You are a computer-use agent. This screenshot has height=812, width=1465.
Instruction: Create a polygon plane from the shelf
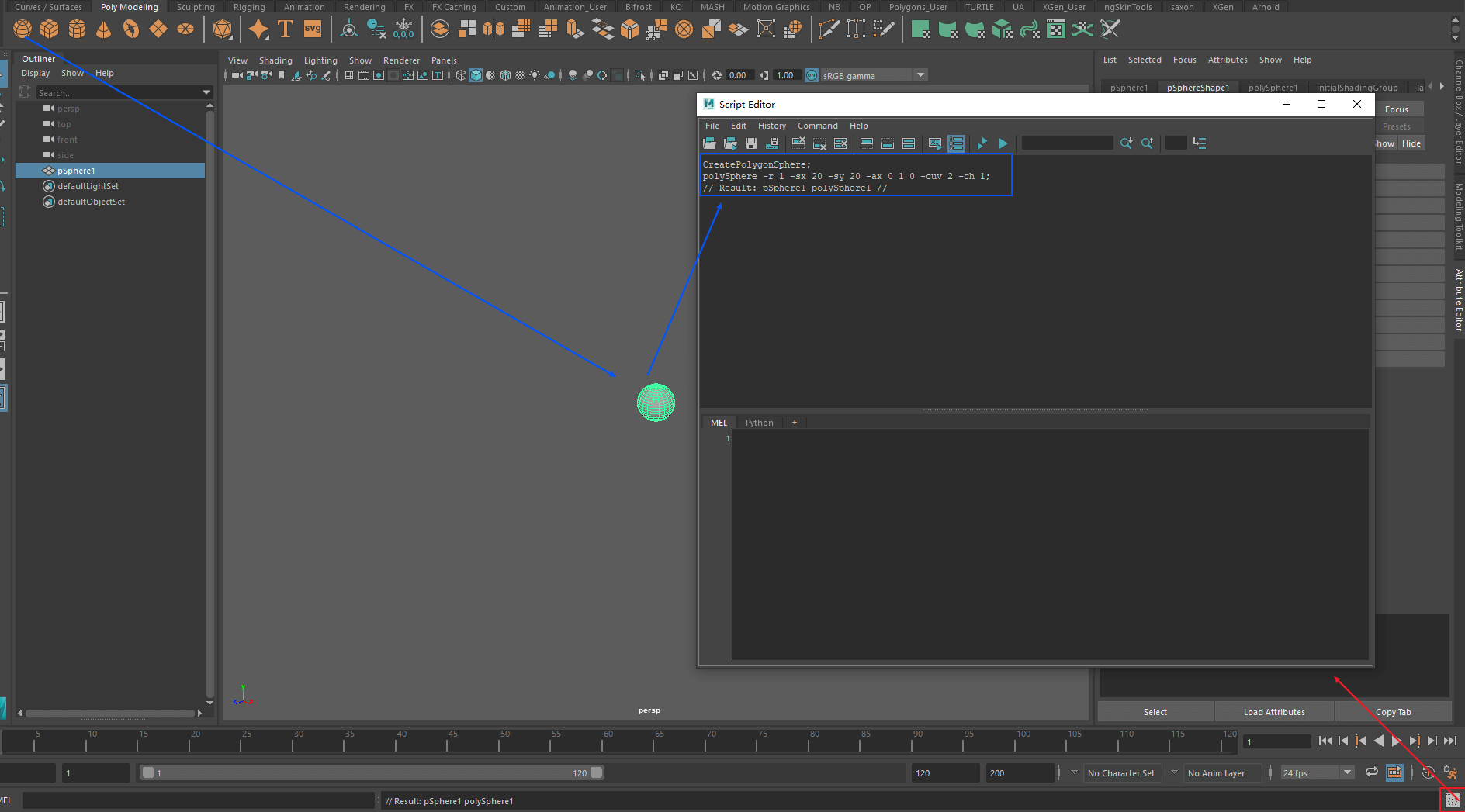tap(158, 29)
